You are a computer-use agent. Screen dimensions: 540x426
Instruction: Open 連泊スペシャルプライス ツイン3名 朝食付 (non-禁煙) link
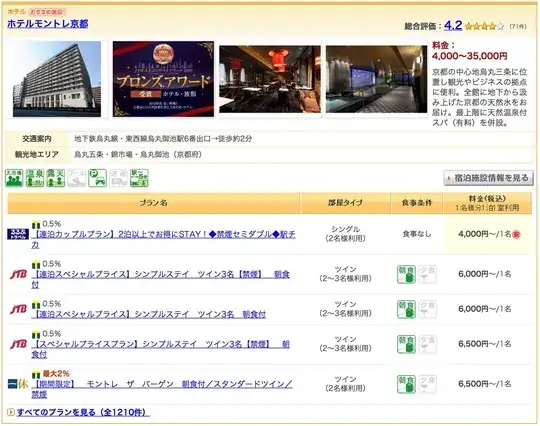click(148, 314)
